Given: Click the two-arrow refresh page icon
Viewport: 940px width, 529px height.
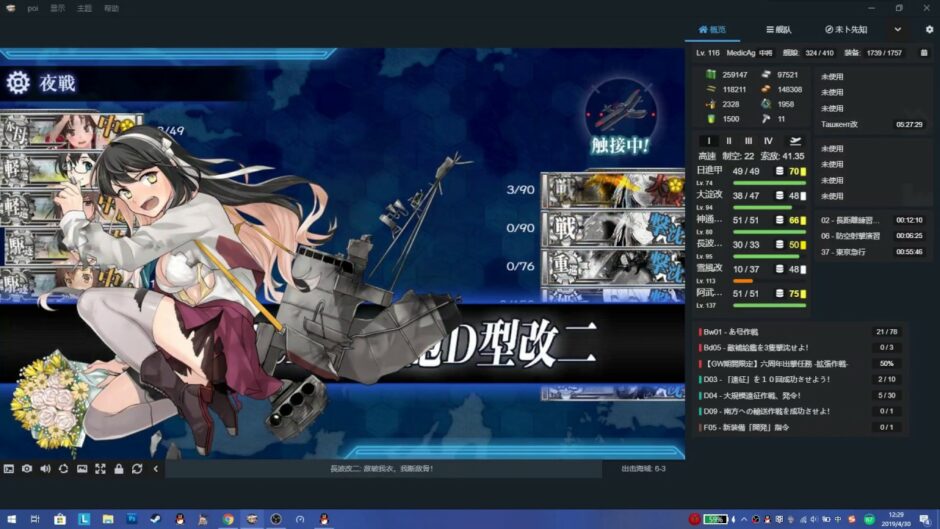Looking at the screenshot, I should [x=137, y=468].
